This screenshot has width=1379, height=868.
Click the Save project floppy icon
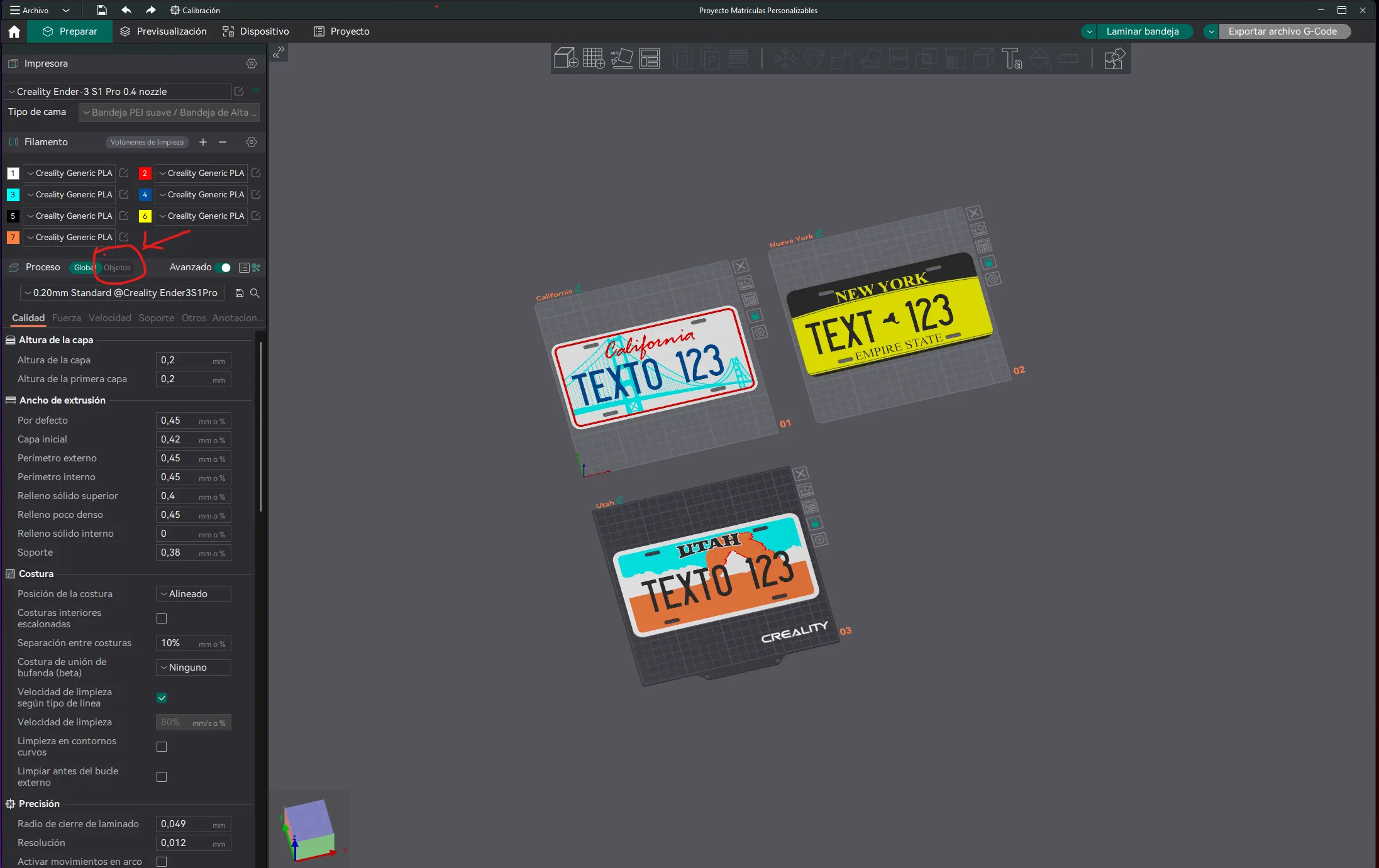click(x=101, y=10)
